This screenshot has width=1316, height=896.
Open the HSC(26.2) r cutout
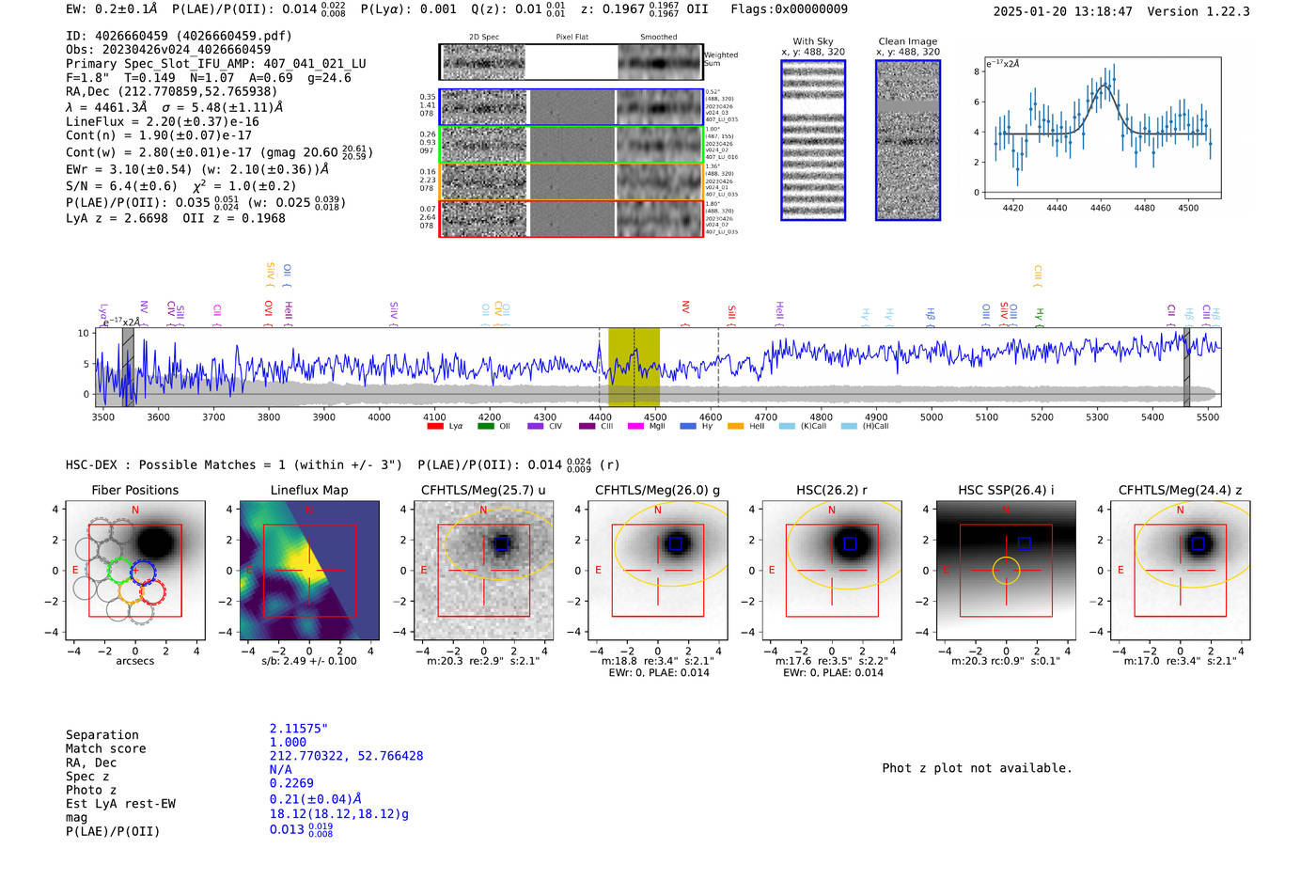(x=832, y=570)
